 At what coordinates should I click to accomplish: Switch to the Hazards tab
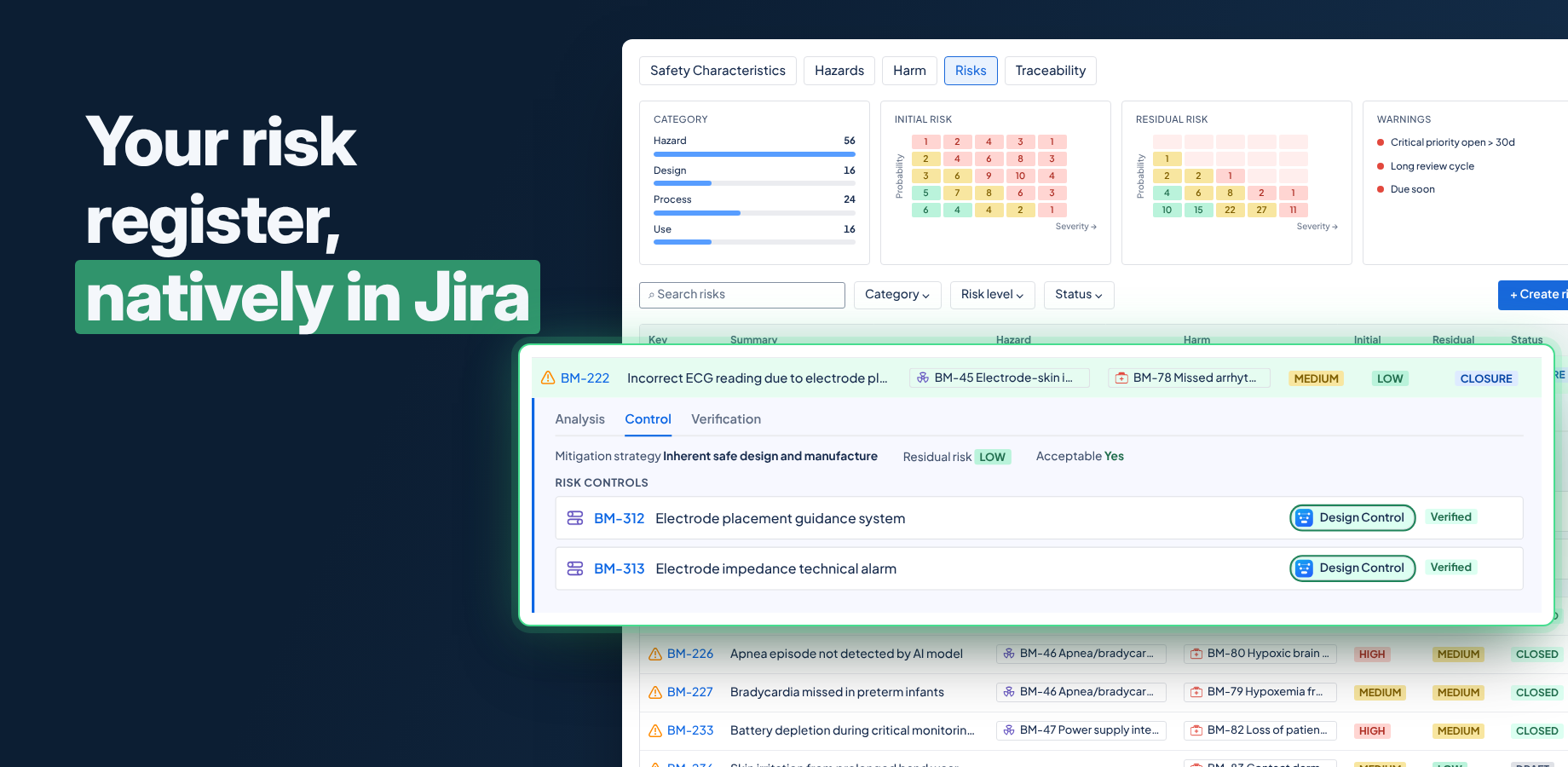tap(839, 71)
